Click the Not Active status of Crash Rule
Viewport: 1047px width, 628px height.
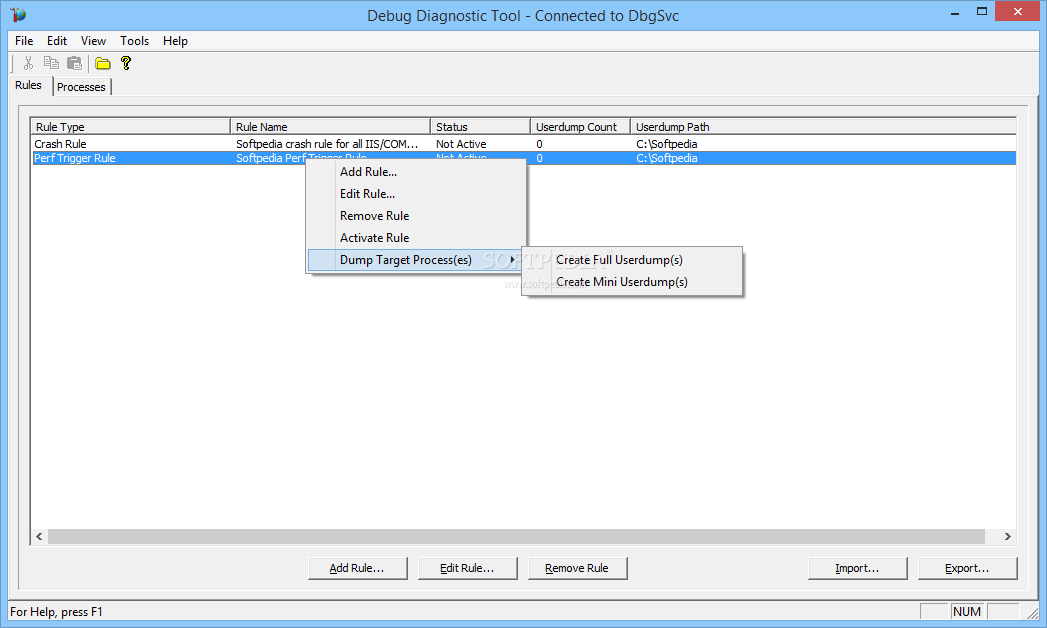461,143
